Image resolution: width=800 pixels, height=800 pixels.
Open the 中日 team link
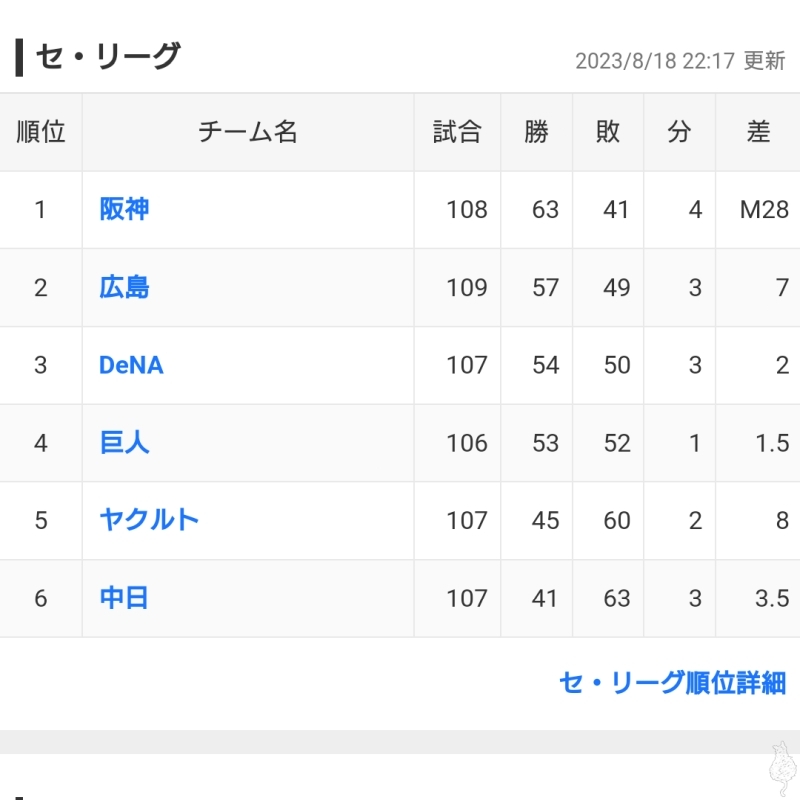[124, 598]
